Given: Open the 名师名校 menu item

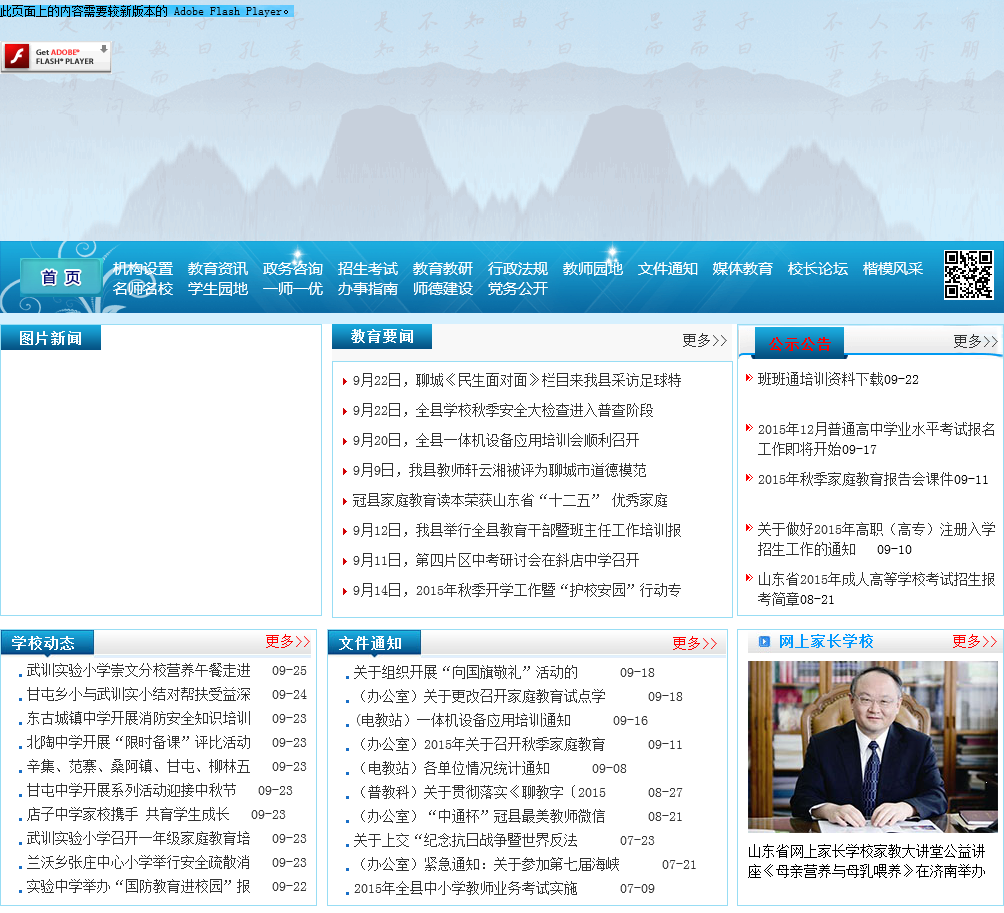Looking at the screenshot, I should coord(143,289).
